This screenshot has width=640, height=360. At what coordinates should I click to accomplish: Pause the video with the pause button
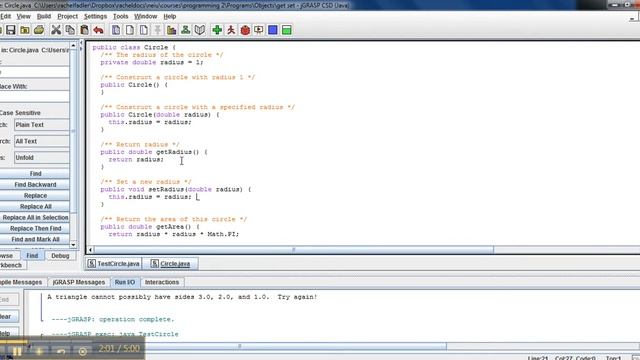[17, 351]
